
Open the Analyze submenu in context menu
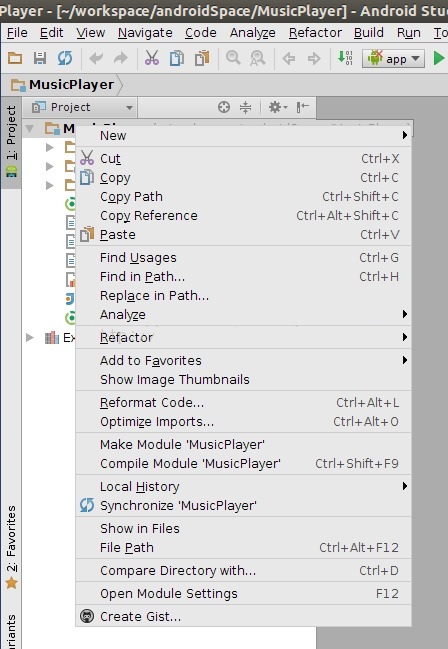coord(243,315)
